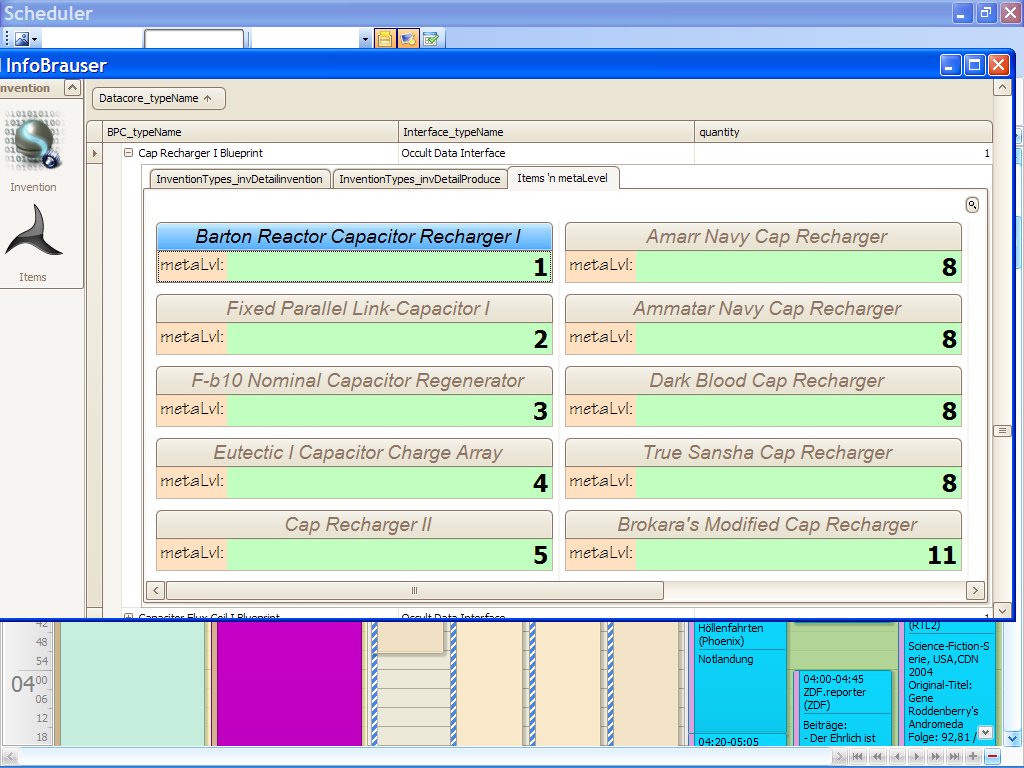Go to previous page in Scheduler navigator

878,756
